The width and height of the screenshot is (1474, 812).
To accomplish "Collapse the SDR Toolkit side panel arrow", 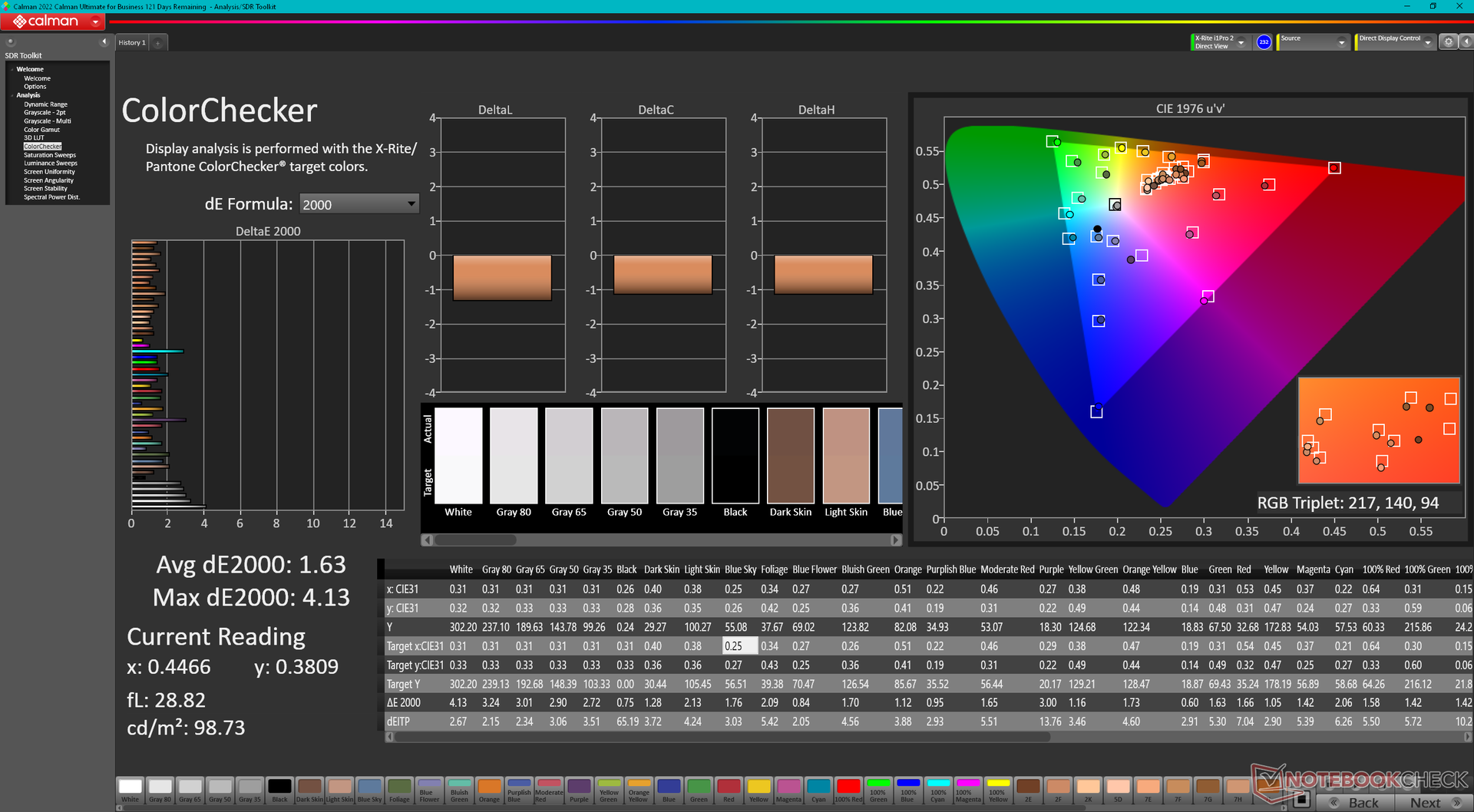I will [x=104, y=42].
